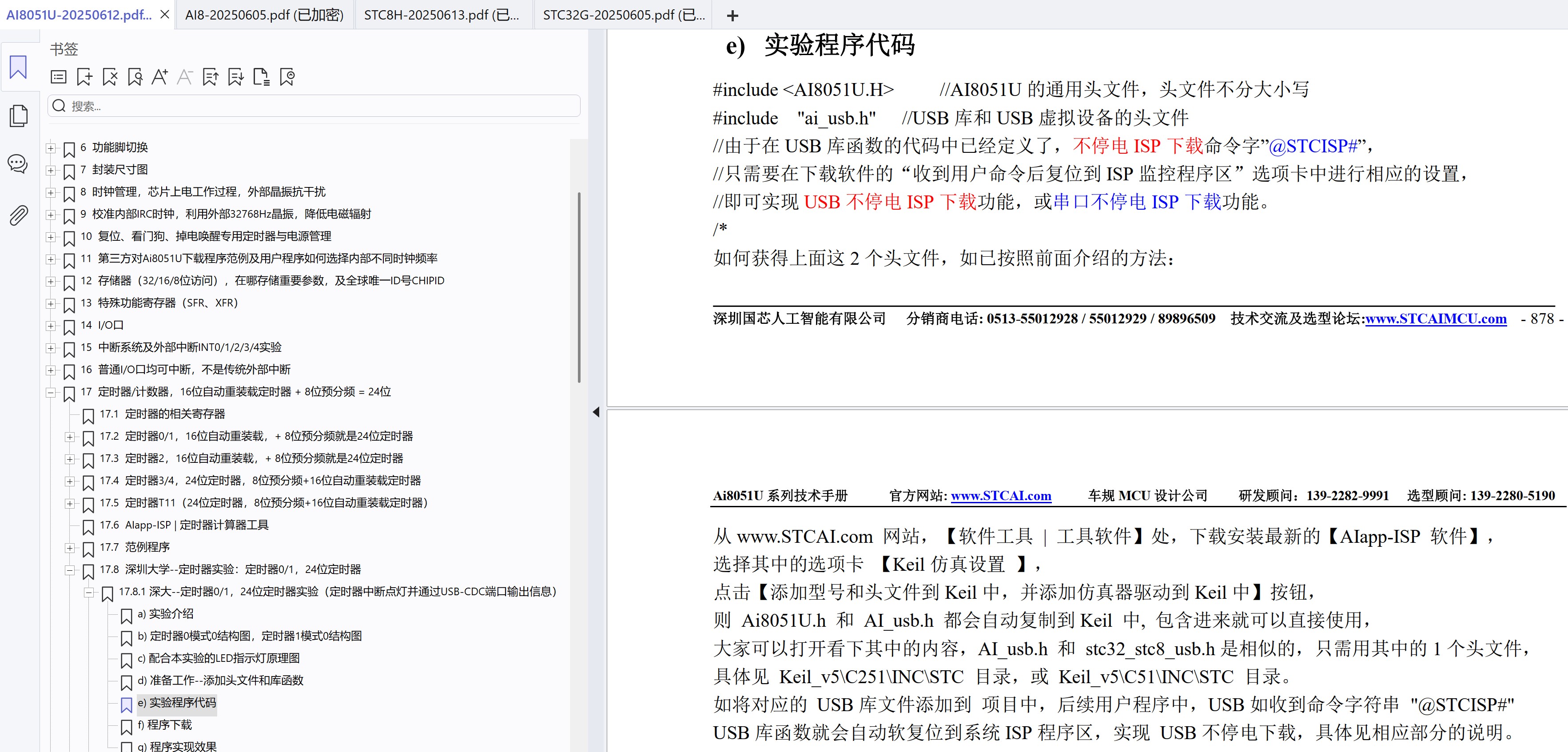Collapse bookmark 17 定时器/计数器
The width and height of the screenshot is (1568, 752).
51,392
